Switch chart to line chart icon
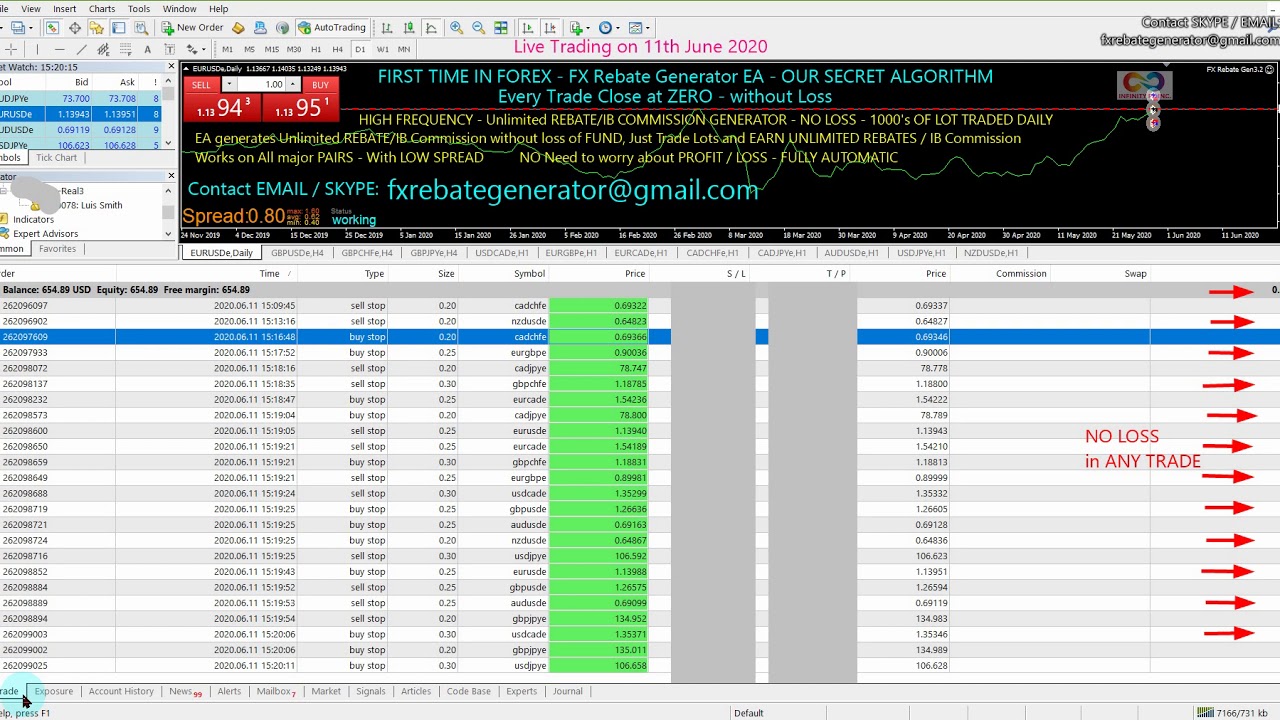Screen dimensions: 1280x720 pyautogui.click(x=431, y=28)
